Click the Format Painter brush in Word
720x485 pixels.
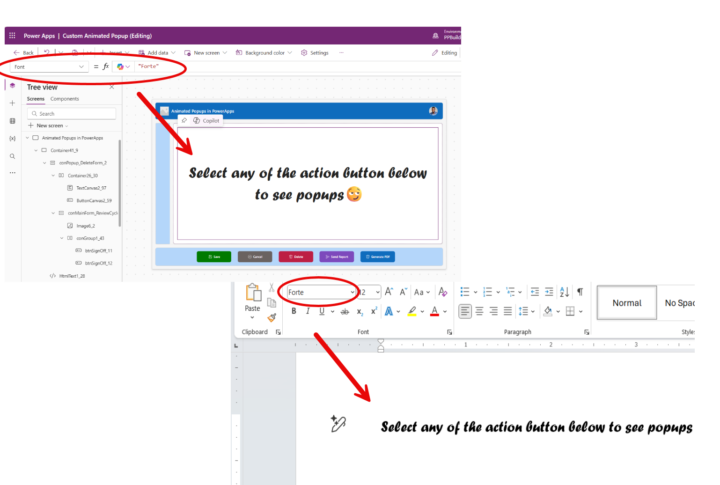272,317
